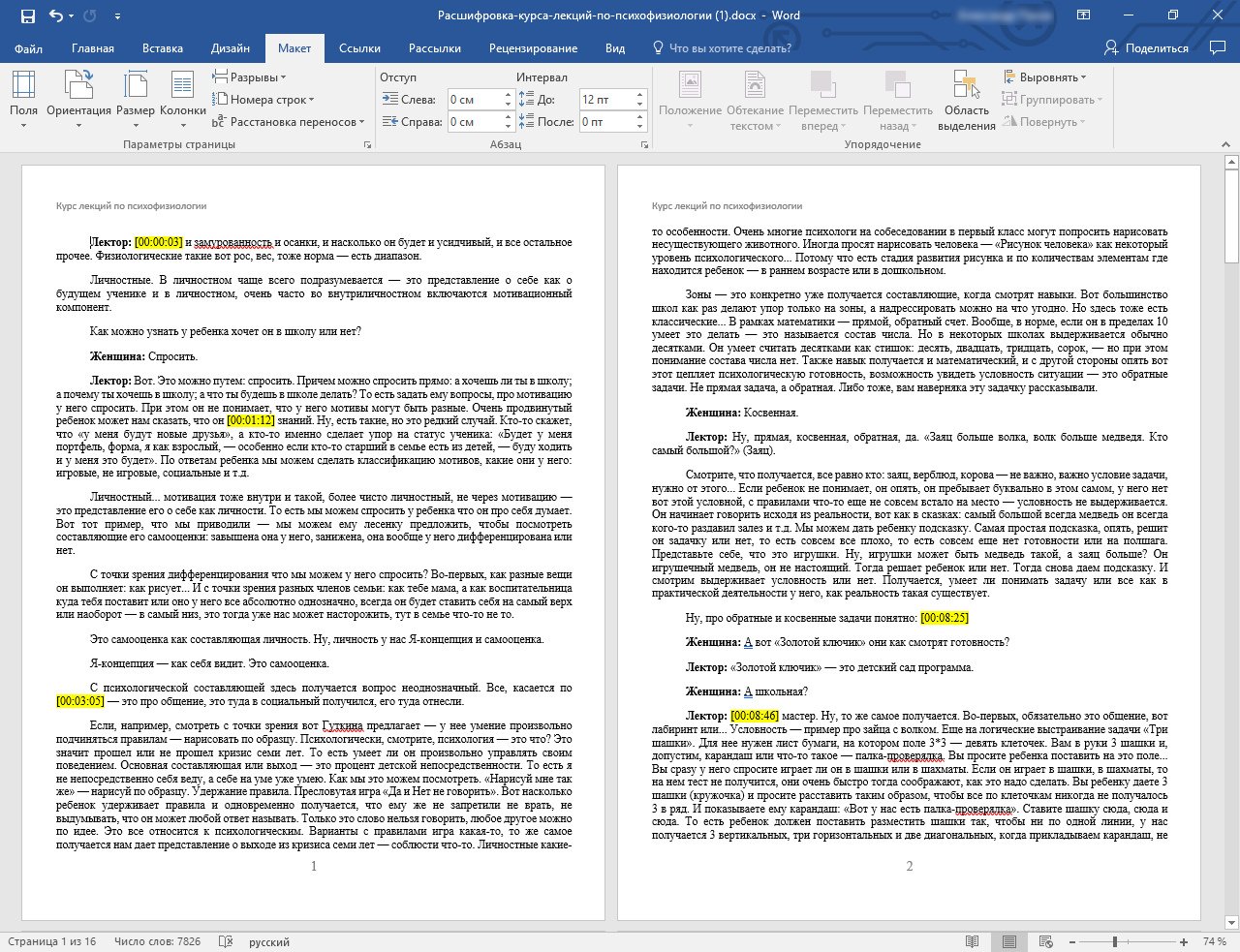Switch to the Главная tab
The width and height of the screenshot is (1240, 952).
[x=93, y=48]
